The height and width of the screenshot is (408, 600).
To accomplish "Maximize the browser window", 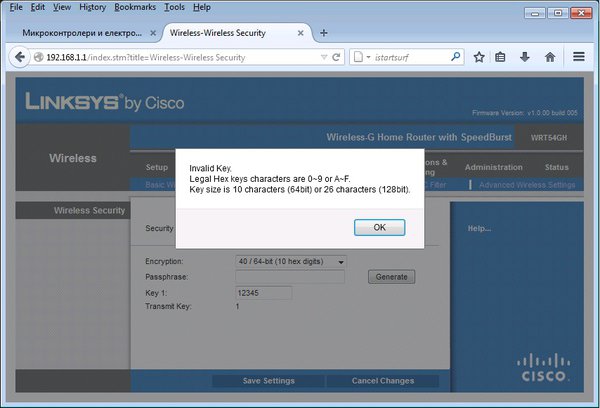I will [558, 13].
